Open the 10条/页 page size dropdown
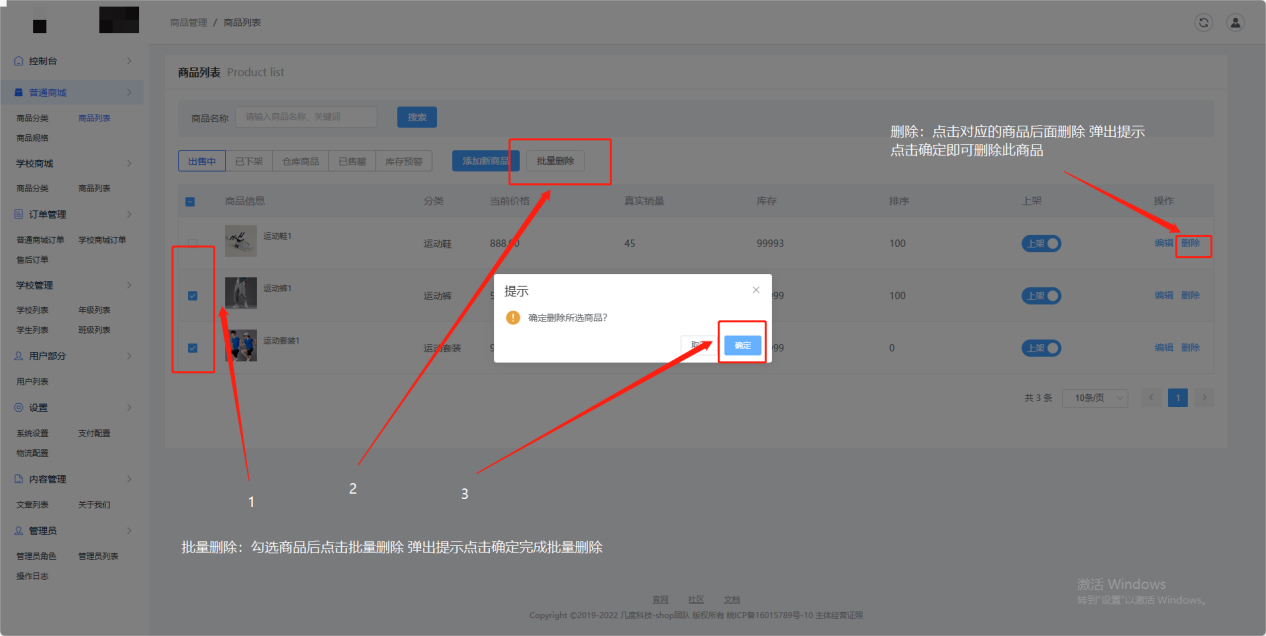Image resolution: width=1266 pixels, height=636 pixels. (1094, 398)
